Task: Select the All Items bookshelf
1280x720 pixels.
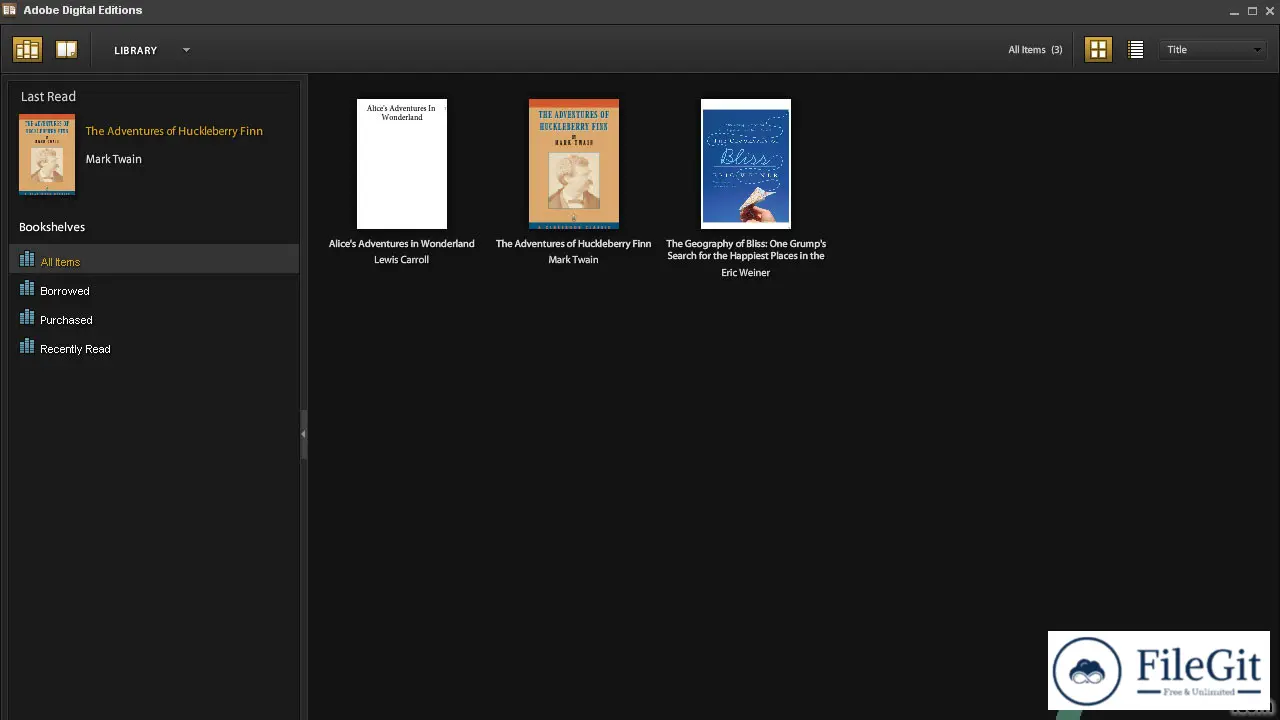Action: tap(154, 260)
